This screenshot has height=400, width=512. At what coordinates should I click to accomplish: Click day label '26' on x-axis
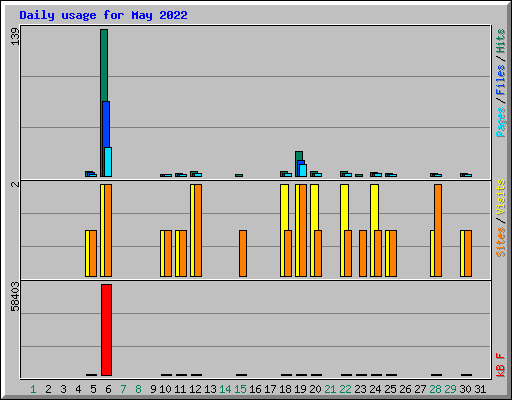405,389
